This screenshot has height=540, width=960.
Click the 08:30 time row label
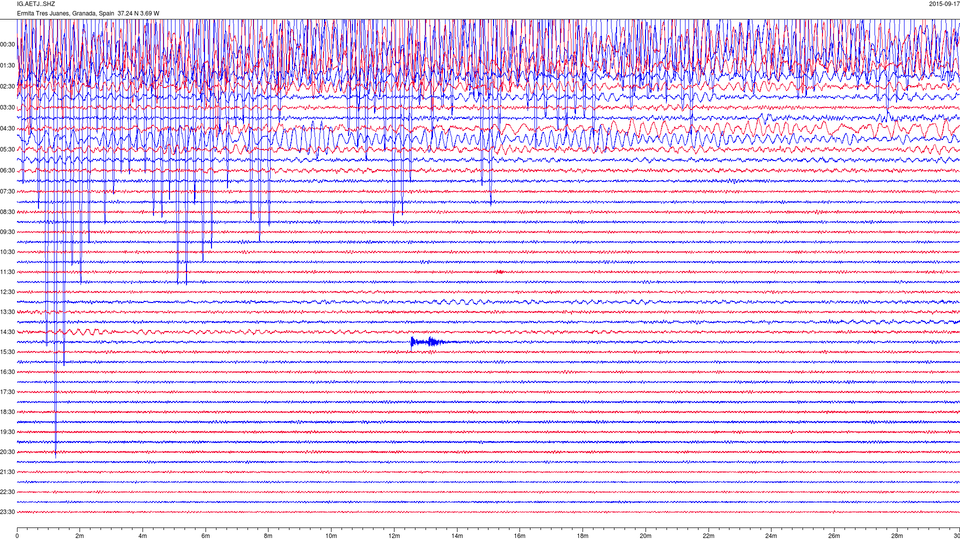[x=7, y=212]
